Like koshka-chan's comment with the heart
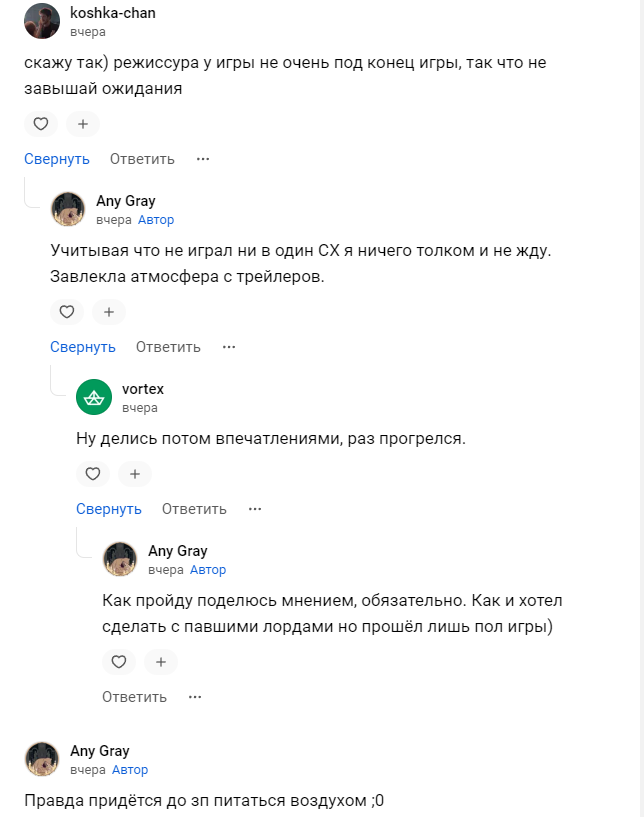Viewport: 644px width, 817px height. [x=41, y=125]
